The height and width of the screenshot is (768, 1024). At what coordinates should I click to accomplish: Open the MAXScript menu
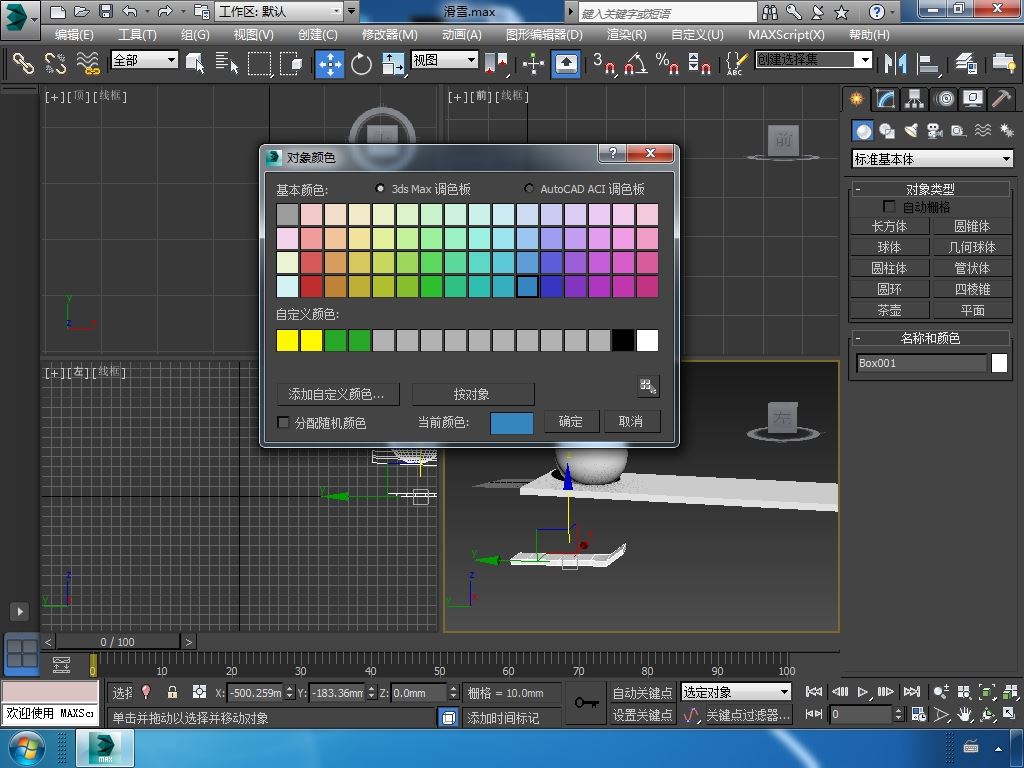pos(786,35)
